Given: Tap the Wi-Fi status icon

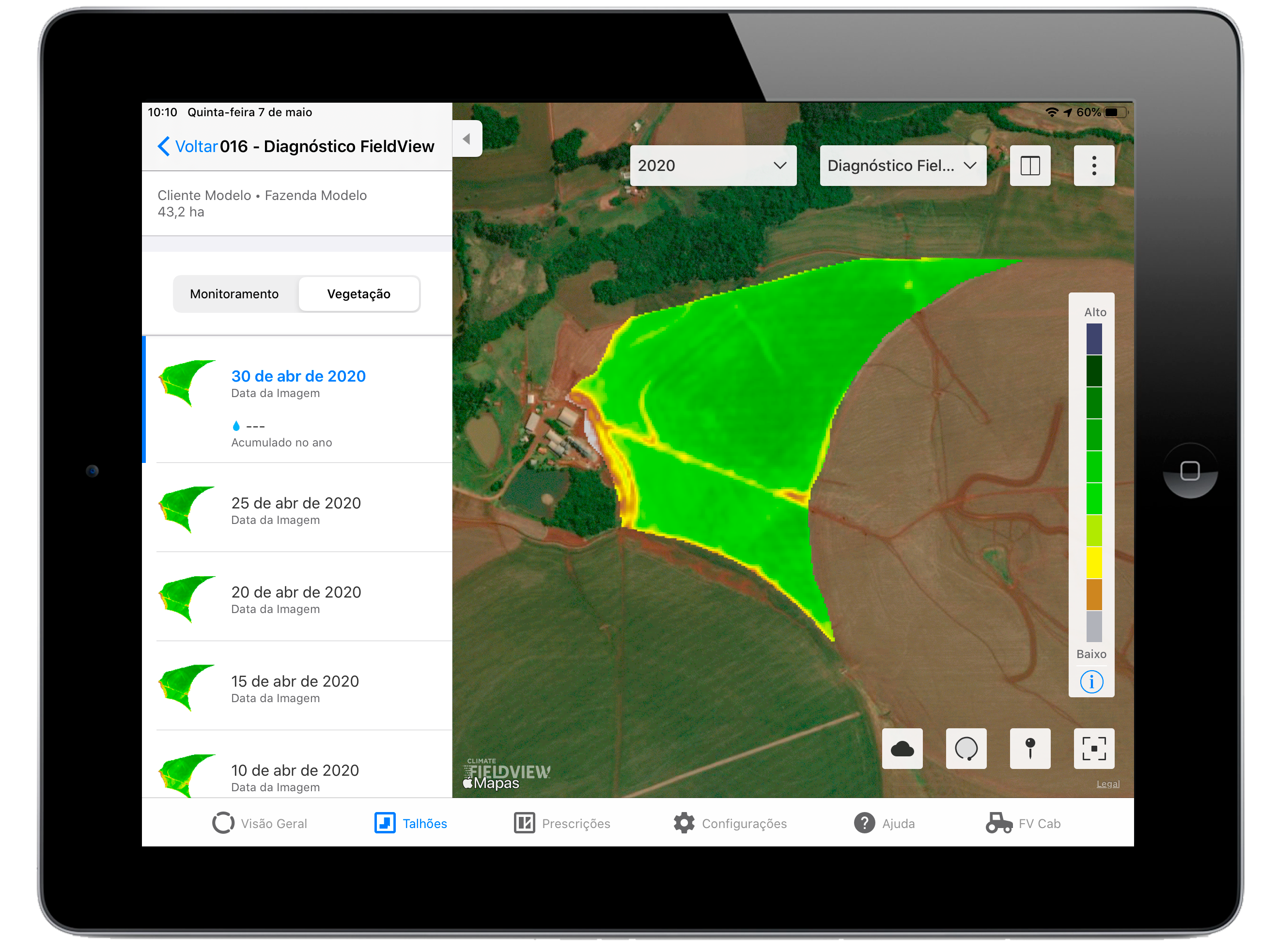Looking at the screenshot, I should pyautogui.click(x=1052, y=112).
